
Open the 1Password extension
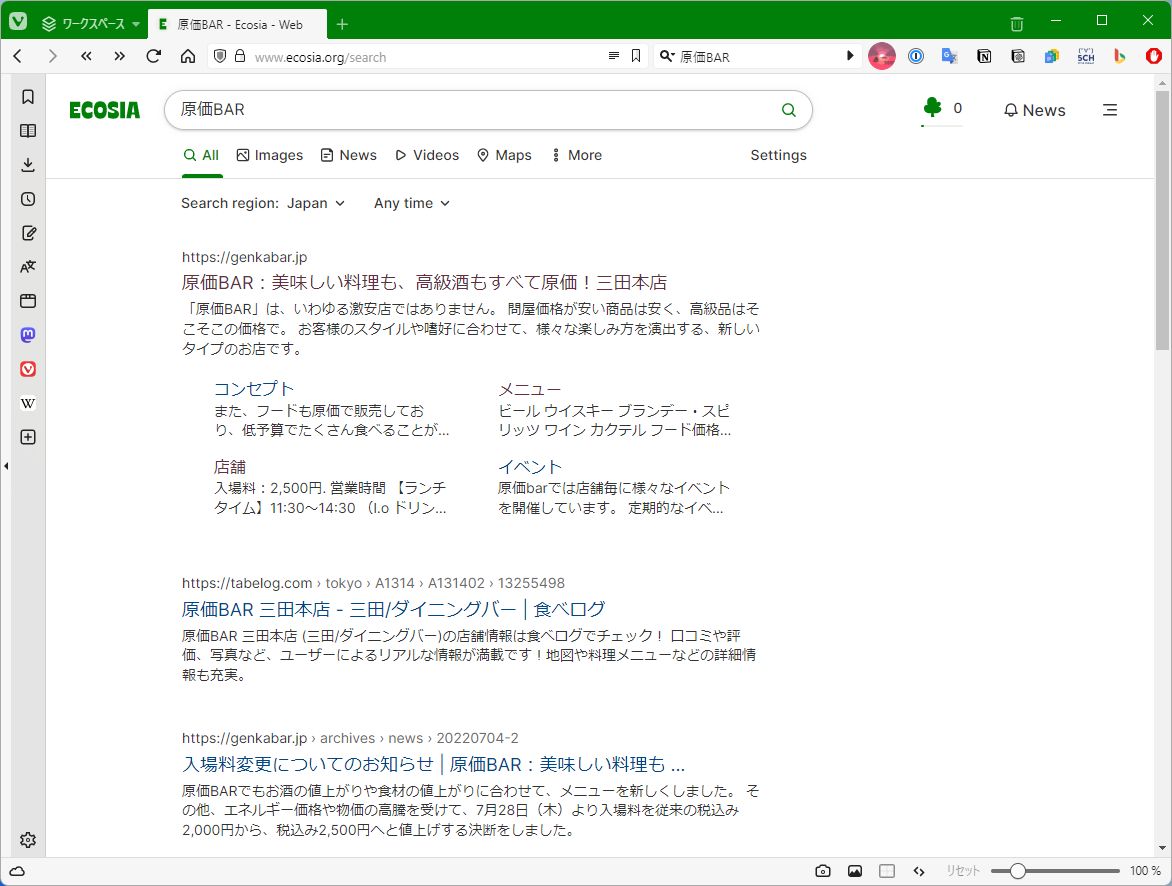point(916,56)
